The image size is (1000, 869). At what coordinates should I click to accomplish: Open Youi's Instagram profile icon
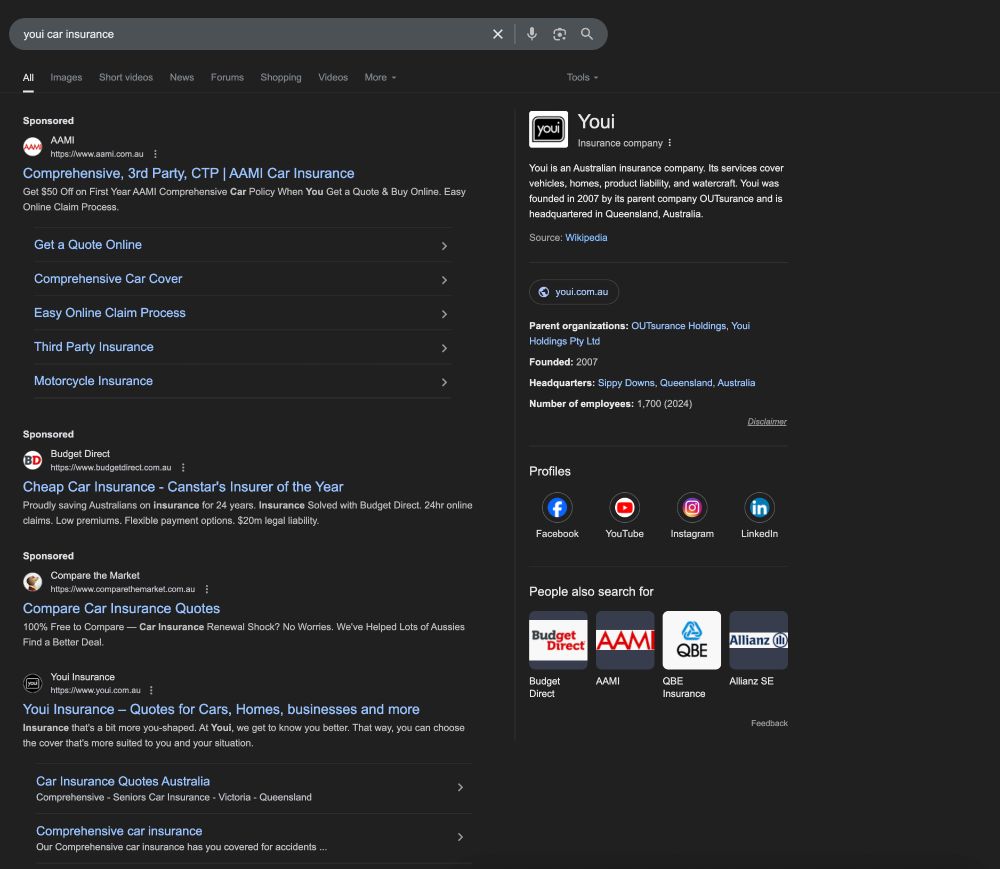click(692, 508)
